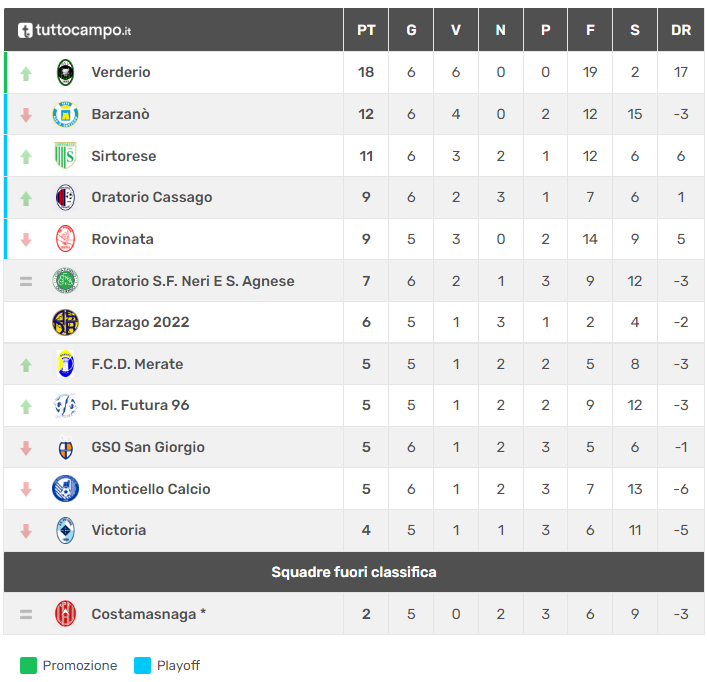The height and width of the screenshot is (682, 707).
Task: Click the green up arrow beside Verderio
Action: 26,73
